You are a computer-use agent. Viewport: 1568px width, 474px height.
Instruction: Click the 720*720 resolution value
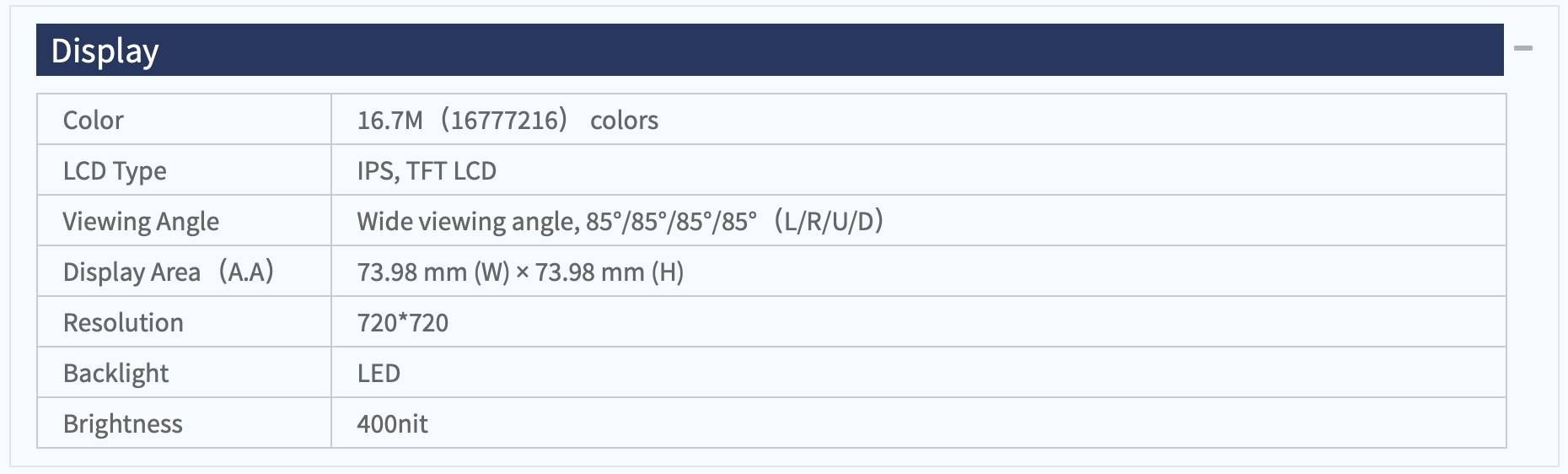pos(403,322)
